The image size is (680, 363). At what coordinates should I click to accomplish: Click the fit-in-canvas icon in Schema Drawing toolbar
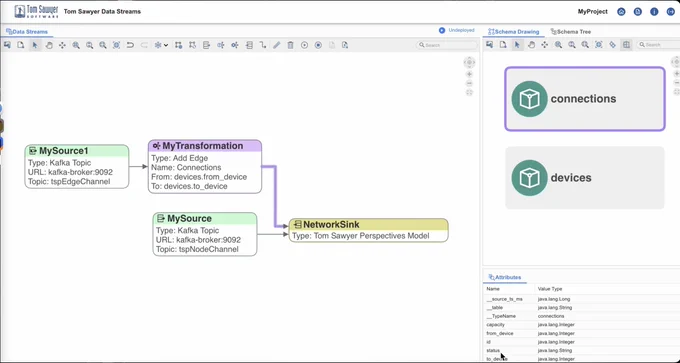click(598, 45)
